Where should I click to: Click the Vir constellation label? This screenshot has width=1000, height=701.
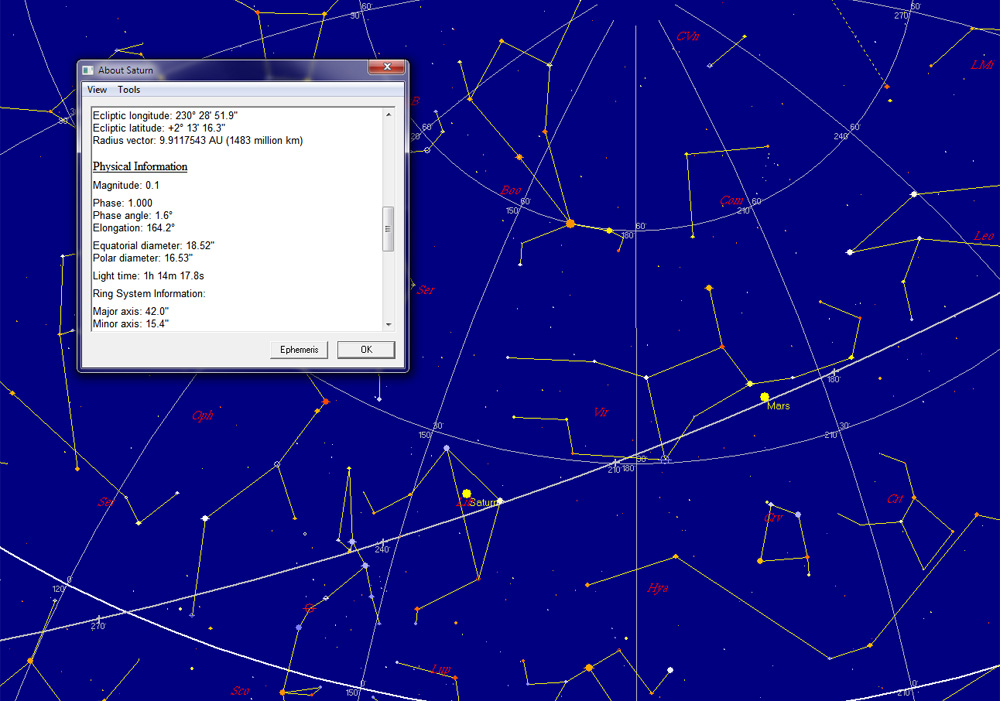601,412
